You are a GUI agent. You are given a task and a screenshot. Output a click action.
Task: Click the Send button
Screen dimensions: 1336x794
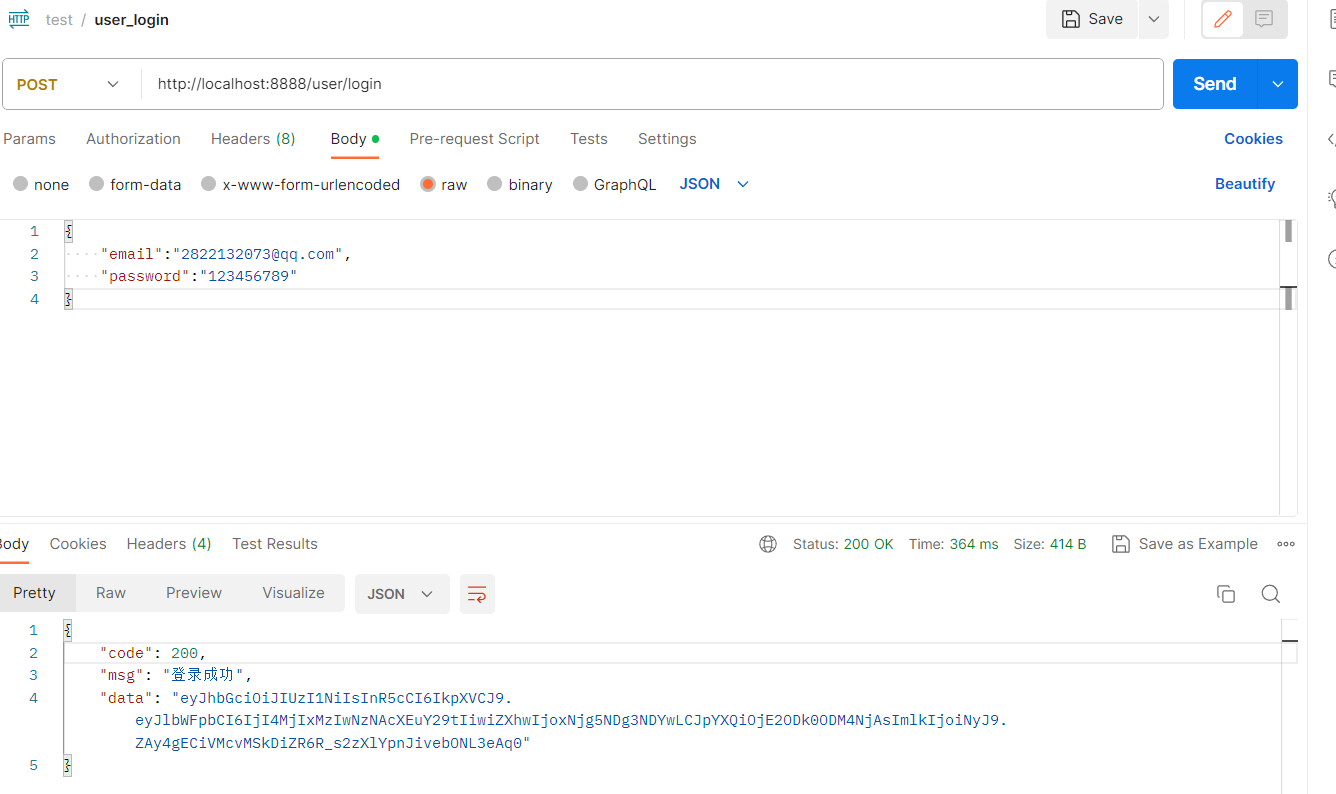[x=1215, y=84]
